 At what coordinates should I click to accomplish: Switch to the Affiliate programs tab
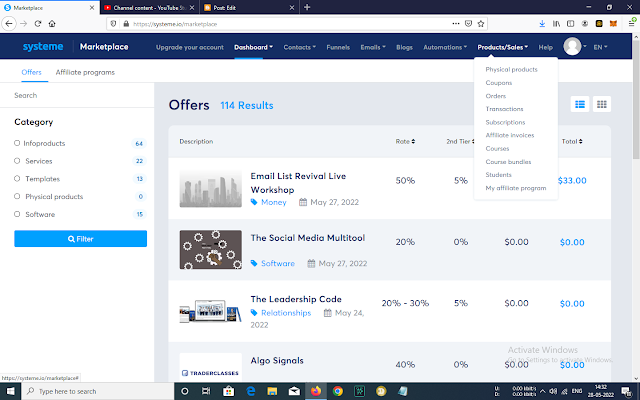[x=85, y=72]
